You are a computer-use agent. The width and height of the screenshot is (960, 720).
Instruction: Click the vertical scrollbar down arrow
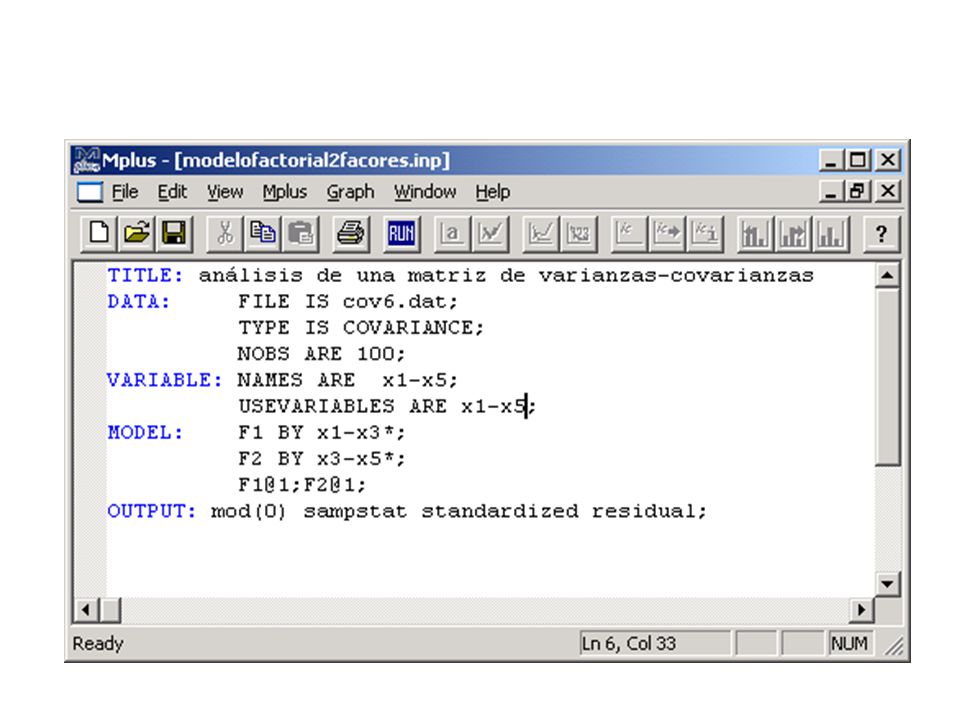click(887, 584)
